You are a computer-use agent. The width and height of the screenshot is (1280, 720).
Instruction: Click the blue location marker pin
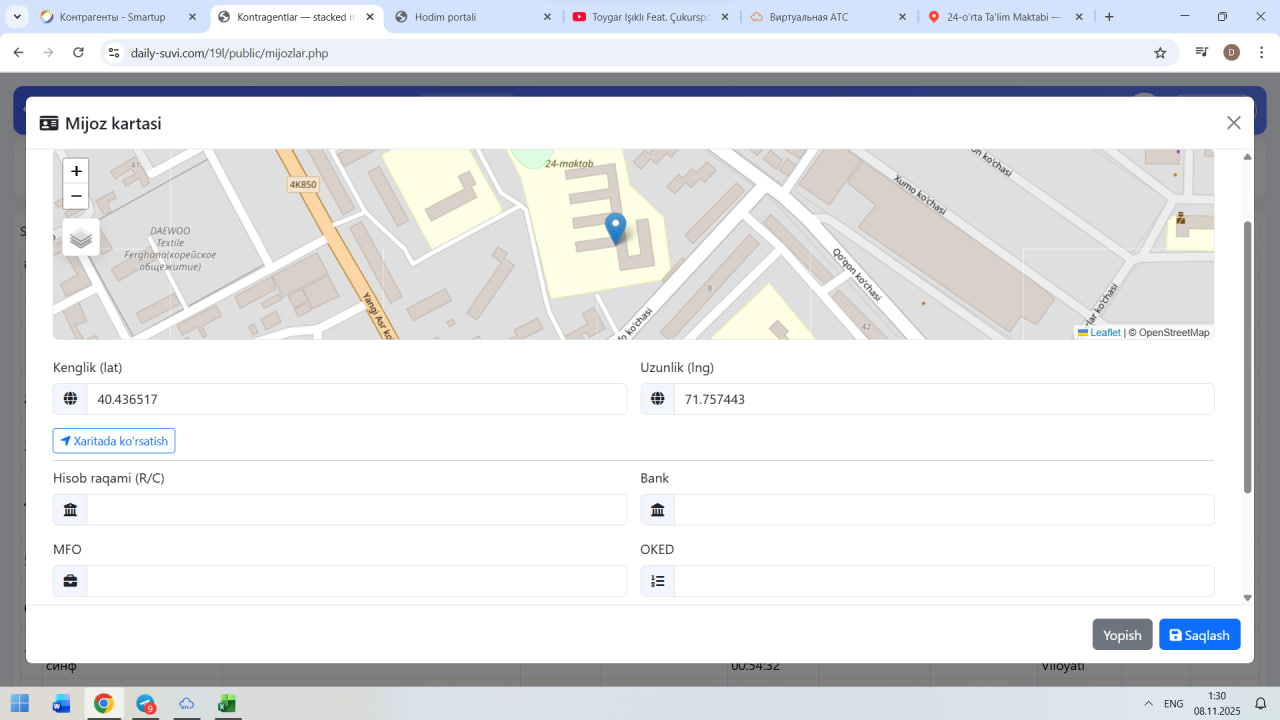point(616,228)
